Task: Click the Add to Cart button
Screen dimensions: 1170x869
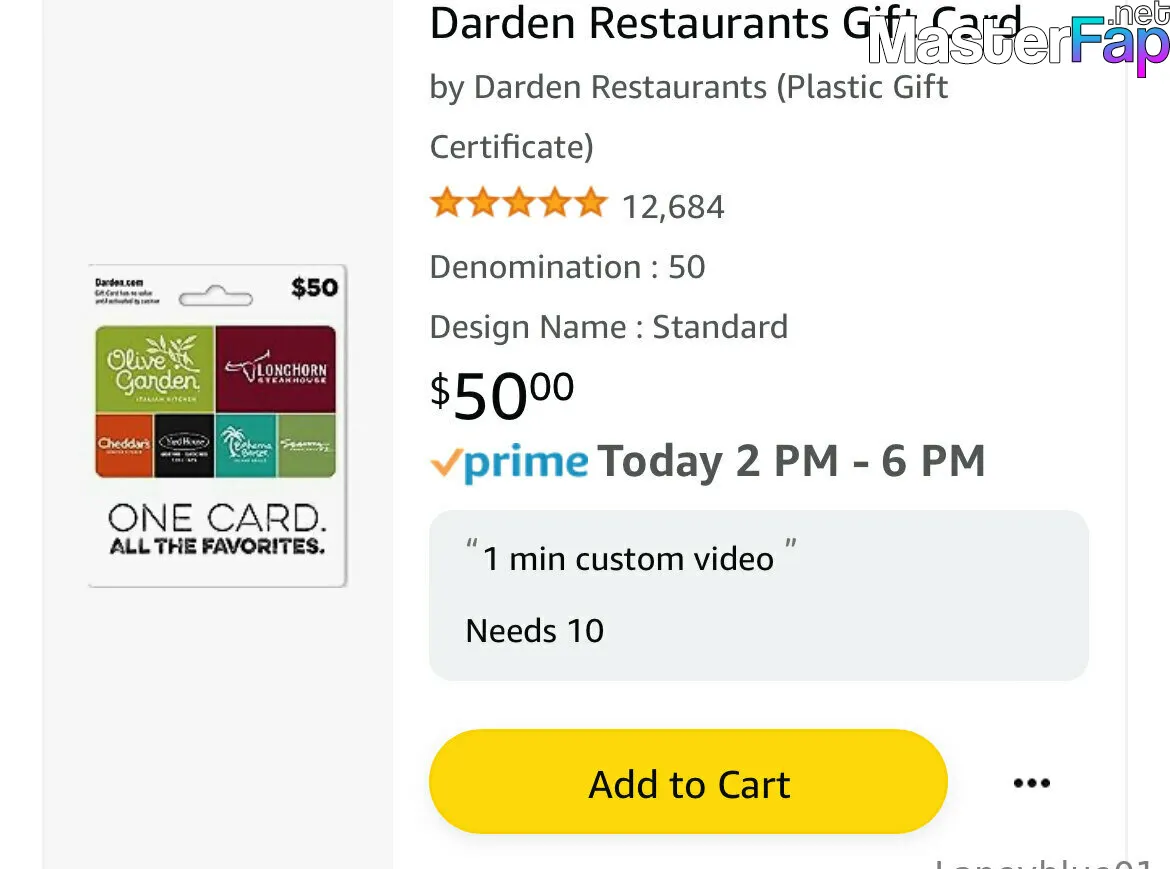Action: 688,782
